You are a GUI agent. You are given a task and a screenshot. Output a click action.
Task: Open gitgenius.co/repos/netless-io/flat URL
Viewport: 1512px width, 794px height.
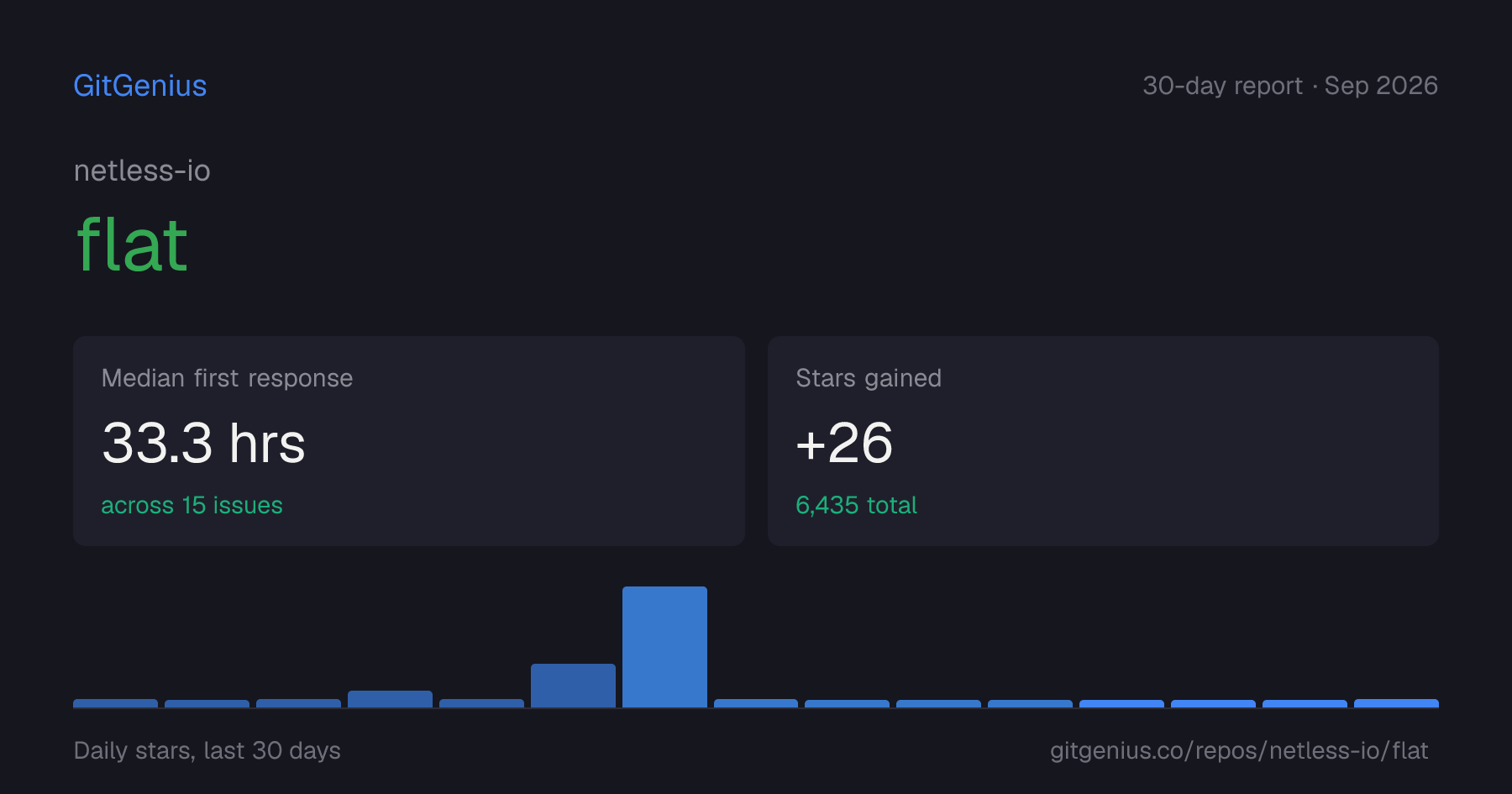(x=1239, y=750)
